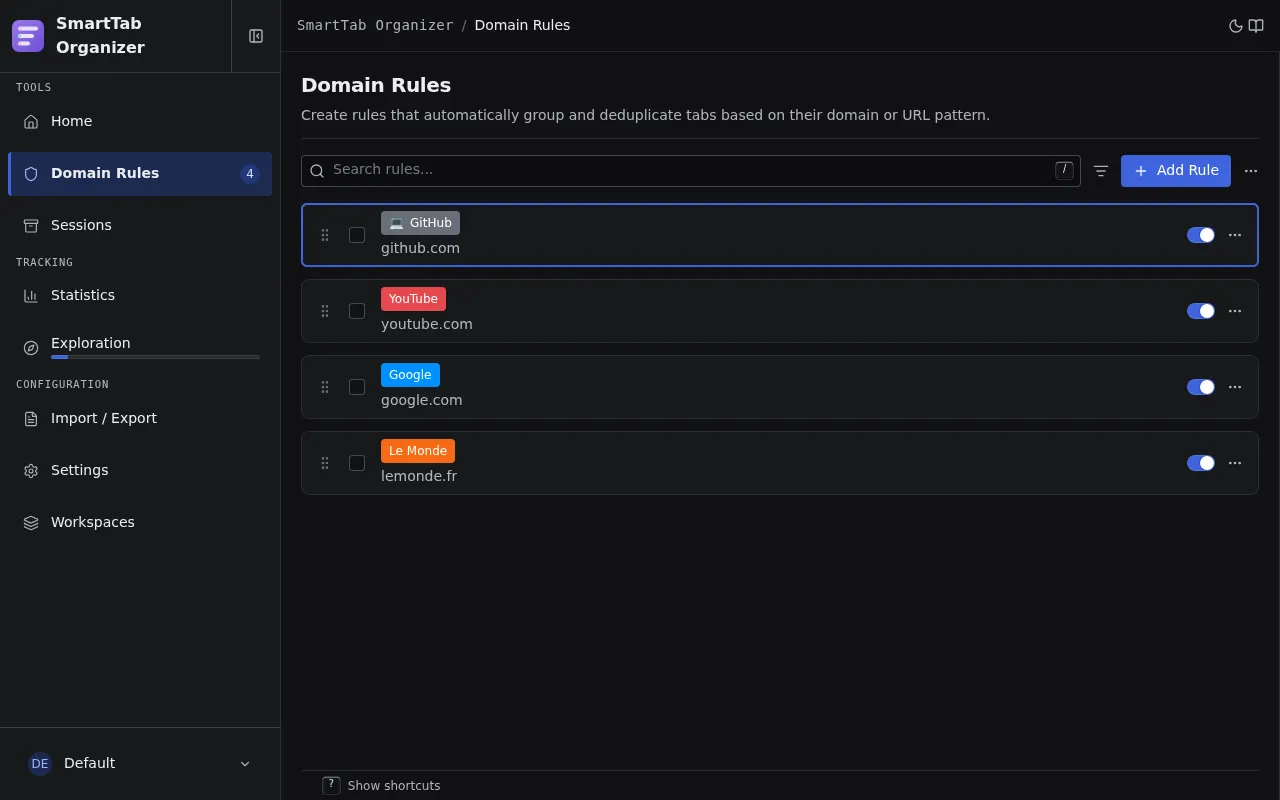Click the question mark shortcut key icon
The width and height of the screenshot is (1280, 800).
(331, 785)
